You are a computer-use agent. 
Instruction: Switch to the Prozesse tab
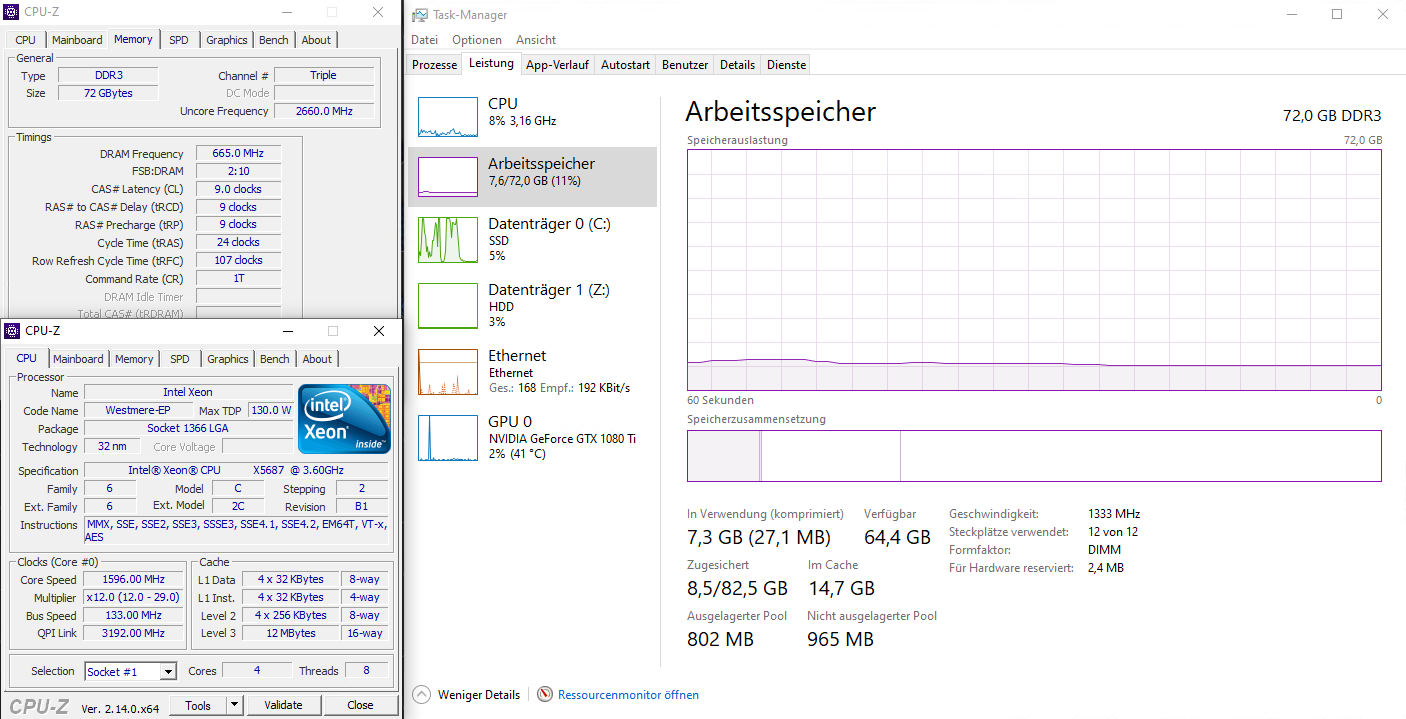[x=435, y=65]
